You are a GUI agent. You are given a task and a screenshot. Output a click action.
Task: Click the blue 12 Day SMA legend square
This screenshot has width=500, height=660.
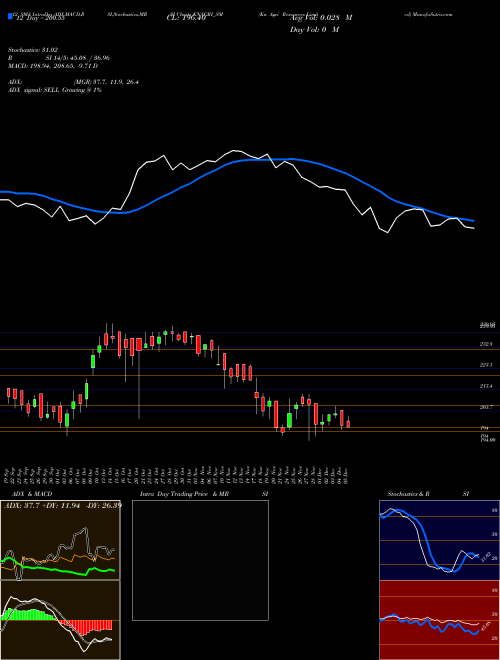pyautogui.click(x=10, y=17)
